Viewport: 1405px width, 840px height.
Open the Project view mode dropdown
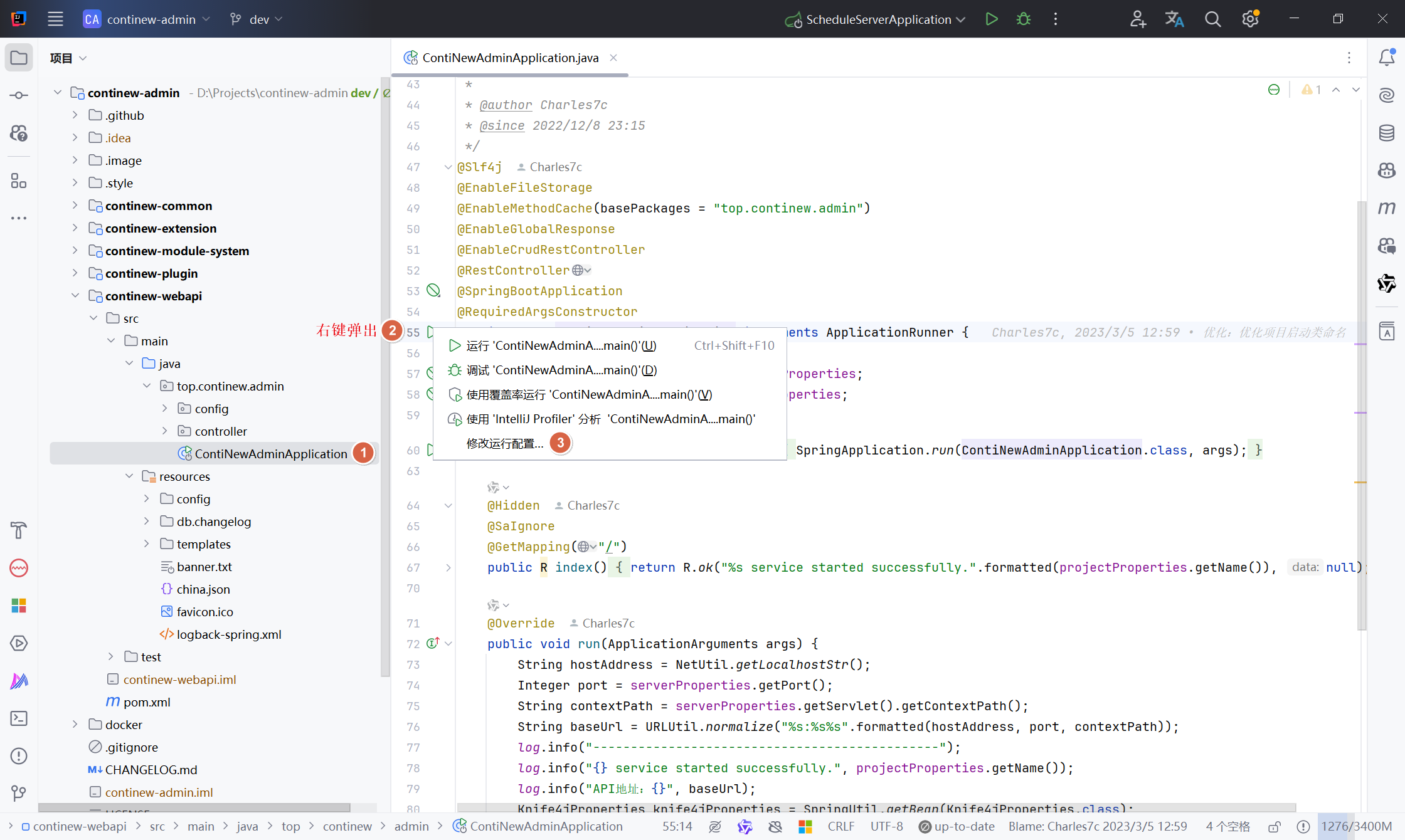[x=68, y=58]
